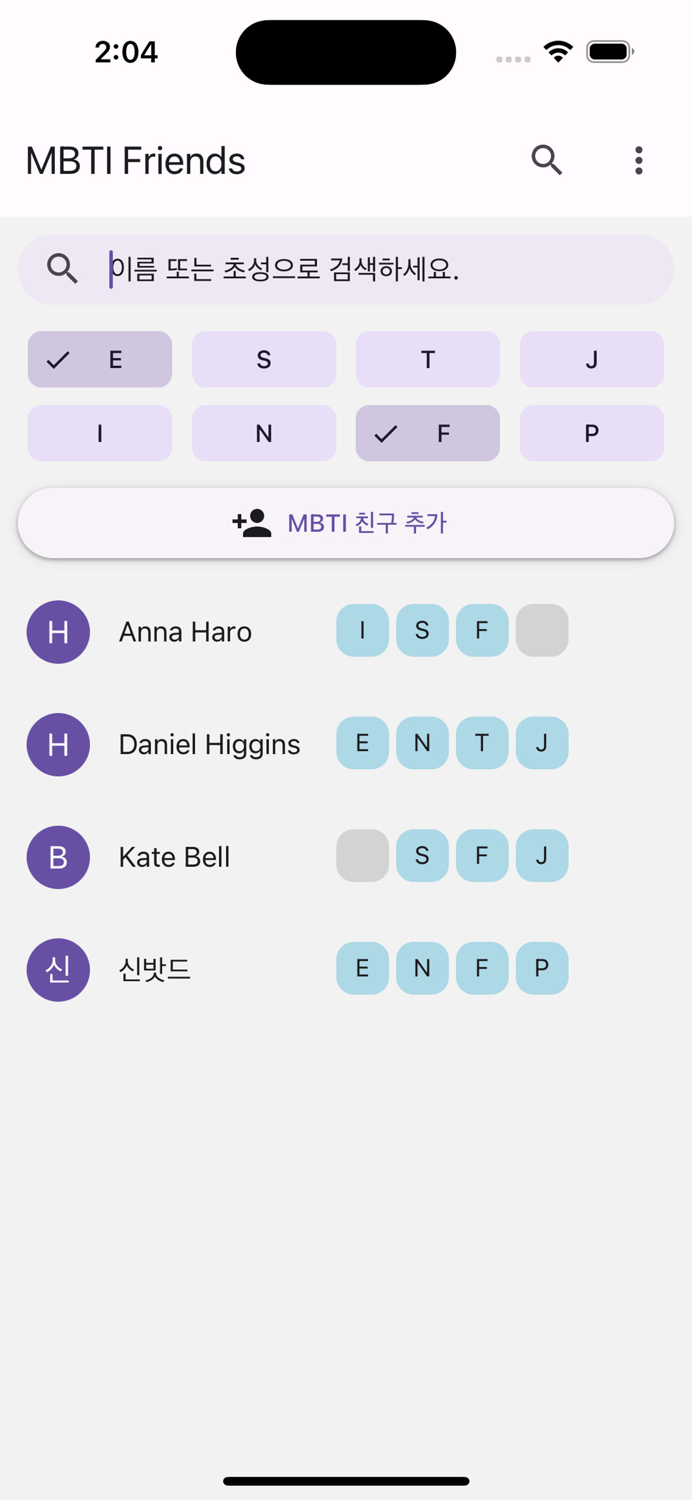The width and height of the screenshot is (692, 1500).
Task: Click Daniel Higgins' avatar with letter H
Action: point(58,744)
